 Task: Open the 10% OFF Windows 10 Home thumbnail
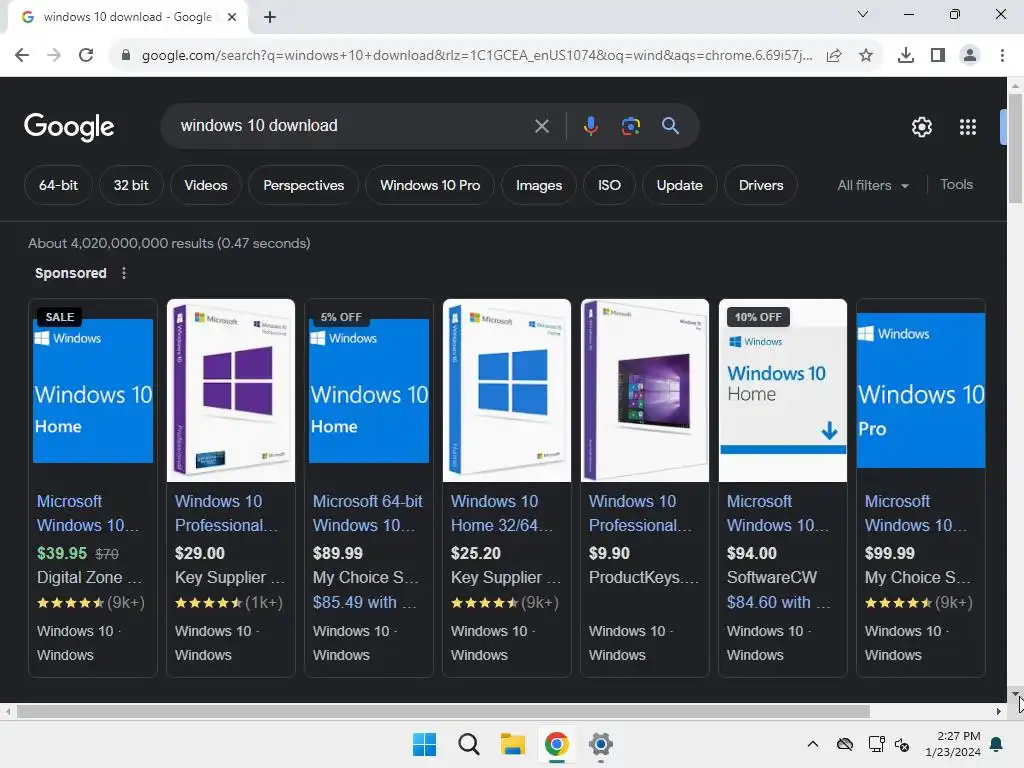click(782, 390)
